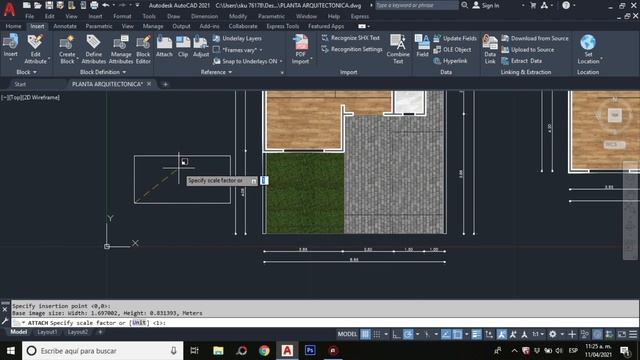Image resolution: width=640 pixels, height=360 pixels.
Task: Open snap mode dropdown arrow
Action: 386,334
